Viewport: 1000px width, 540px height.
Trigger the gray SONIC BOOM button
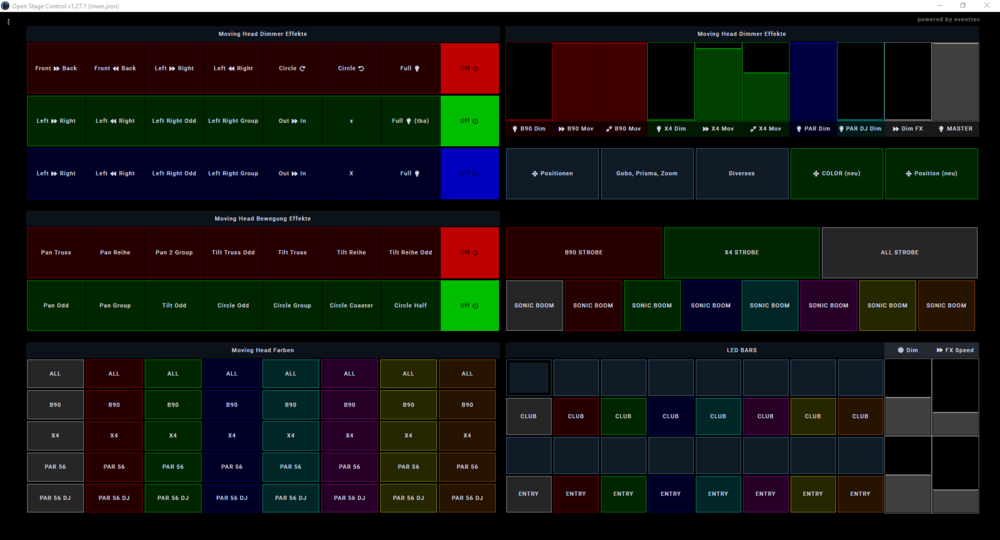click(534, 305)
